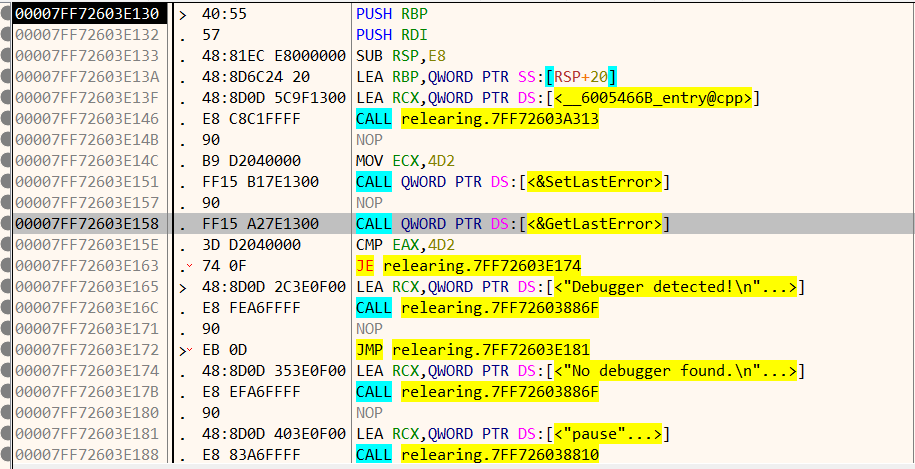Click the jump arrow marker on JE row

(x=183, y=266)
